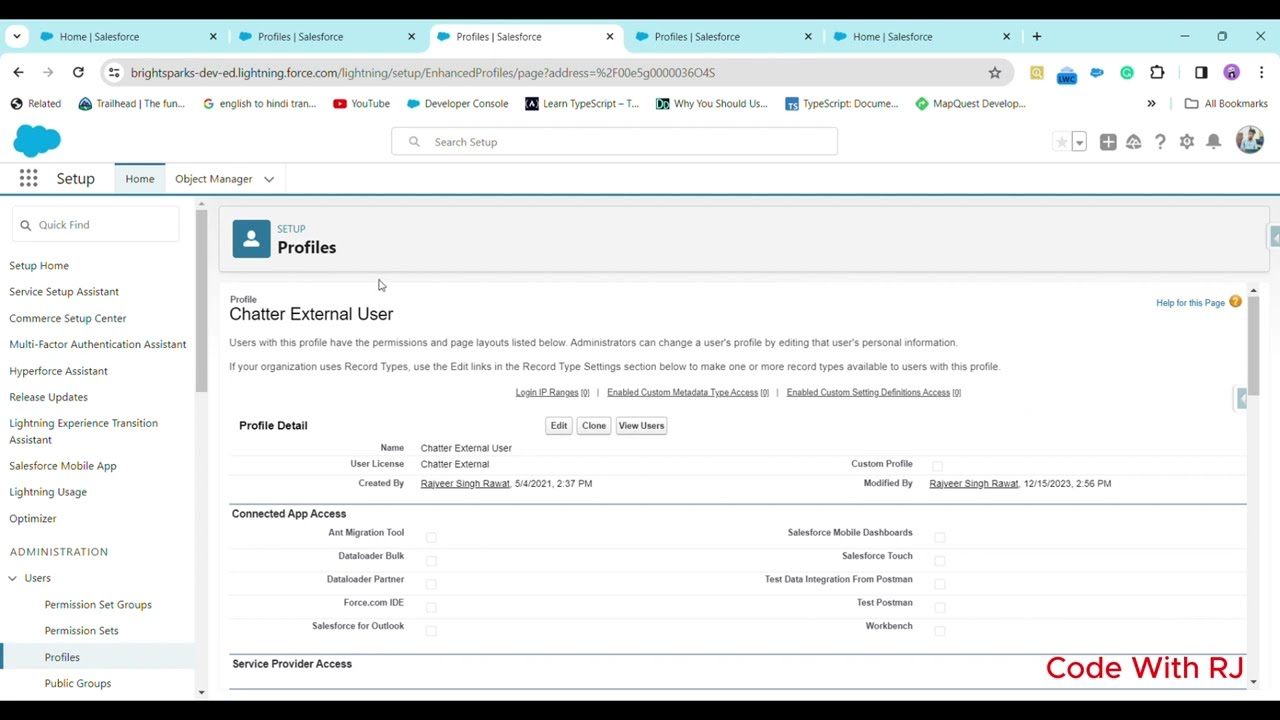
Task: Open the browser Extensions puzzle icon
Action: pos(1157,72)
